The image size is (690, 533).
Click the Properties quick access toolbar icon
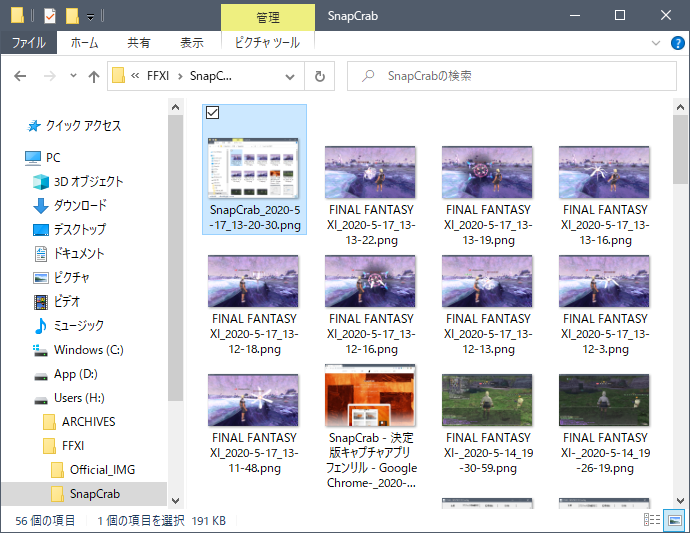coord(50,16)
